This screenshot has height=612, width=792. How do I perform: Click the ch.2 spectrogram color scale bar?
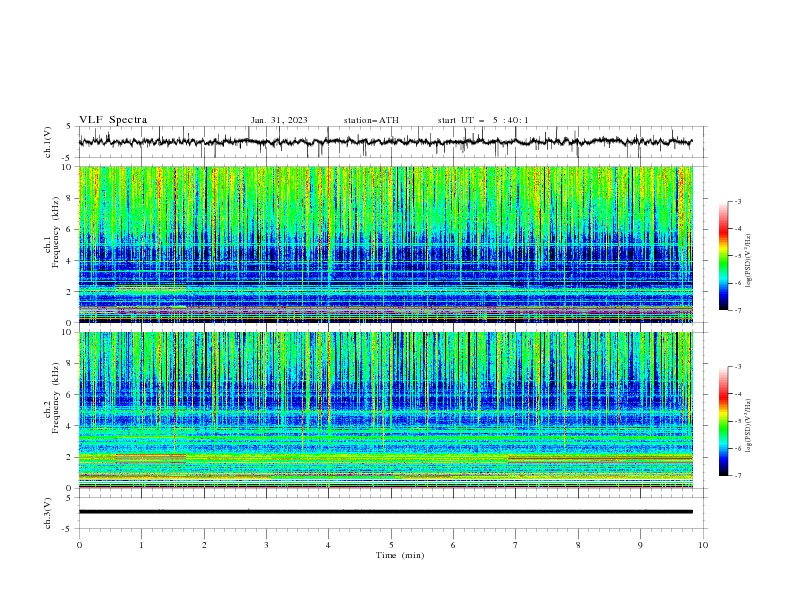tap(724, 421)
